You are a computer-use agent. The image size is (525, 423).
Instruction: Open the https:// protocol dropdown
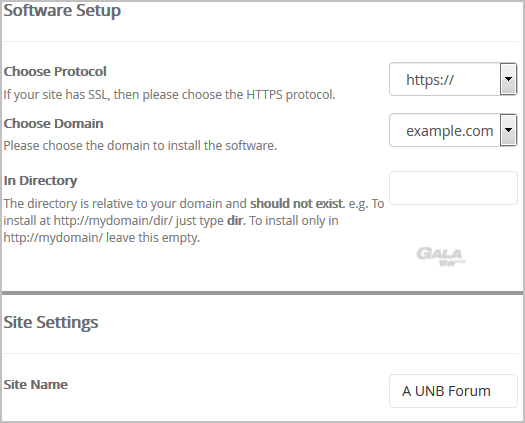click(453, 79)
